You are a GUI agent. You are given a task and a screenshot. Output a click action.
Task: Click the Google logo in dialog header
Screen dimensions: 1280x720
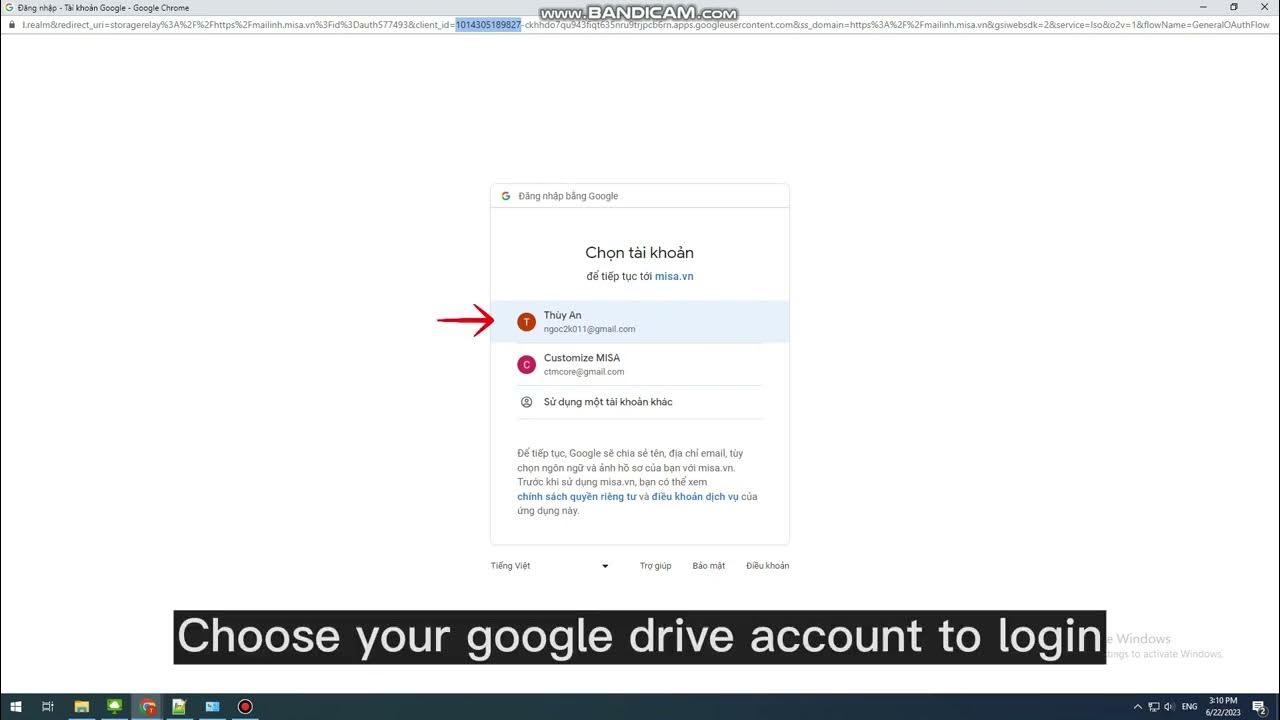pyautogui.click(x=506, y=196)
